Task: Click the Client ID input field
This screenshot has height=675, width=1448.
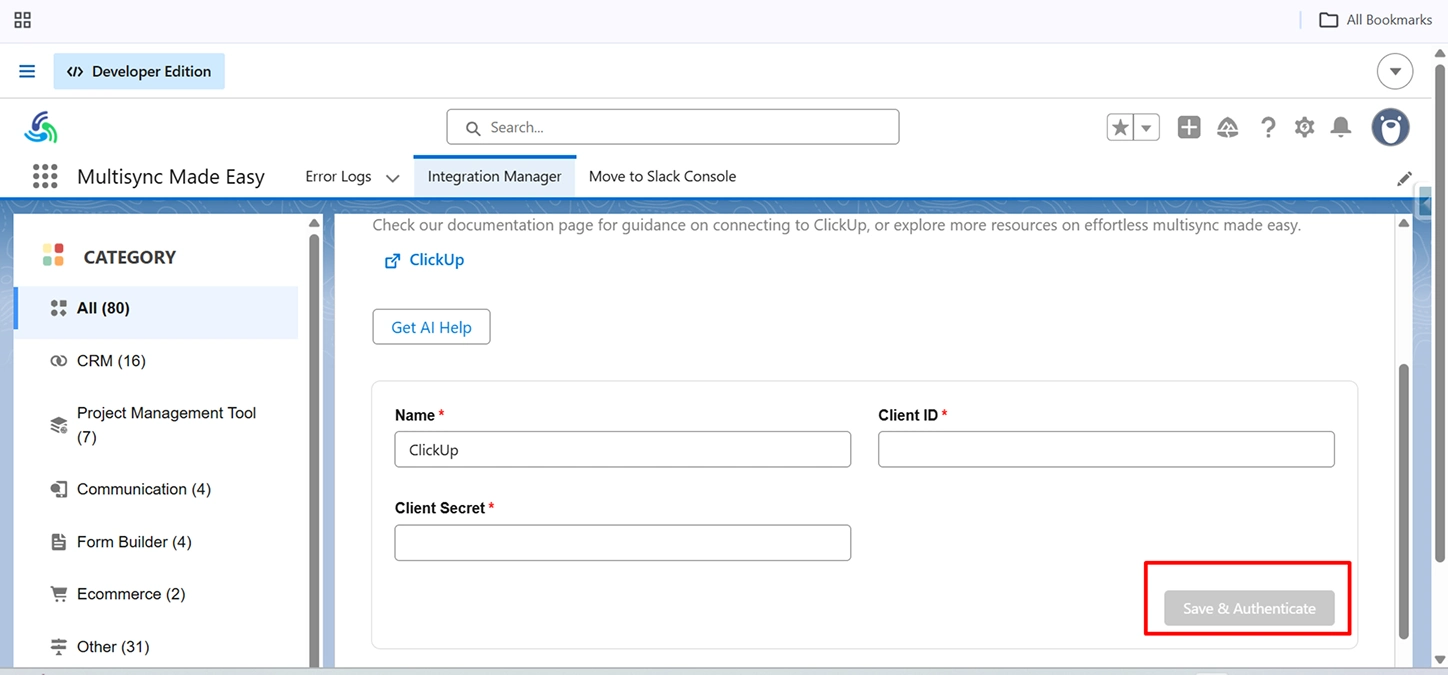Action: [1106, 450]
